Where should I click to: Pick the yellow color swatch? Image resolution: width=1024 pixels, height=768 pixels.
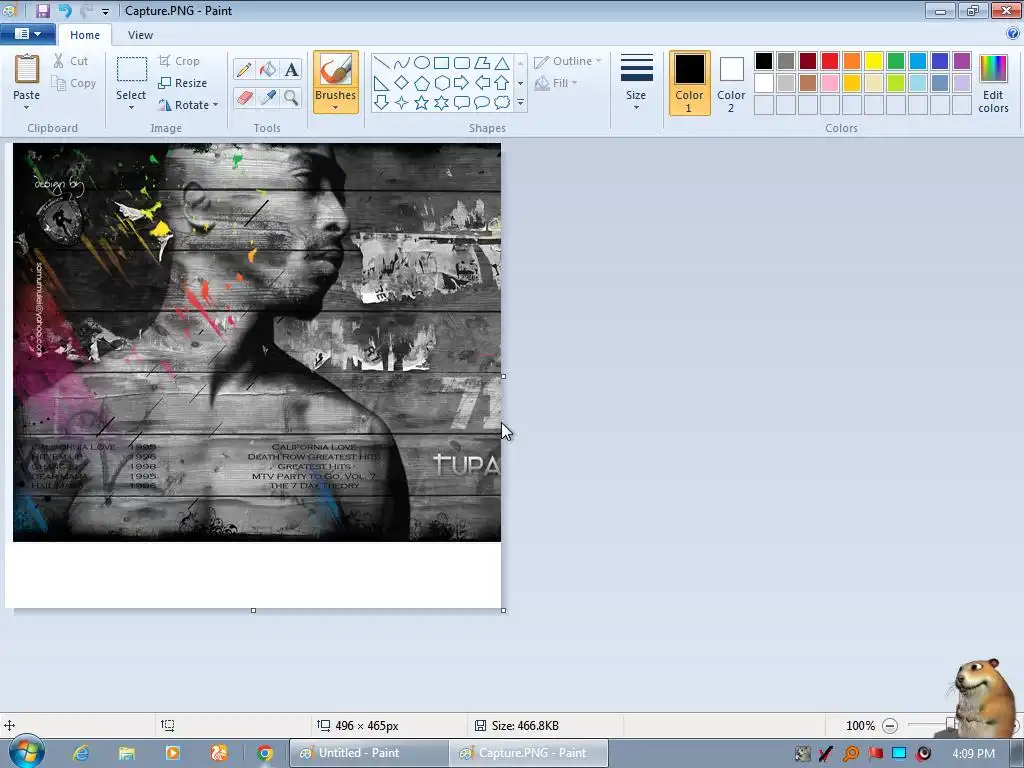[874, 61]
